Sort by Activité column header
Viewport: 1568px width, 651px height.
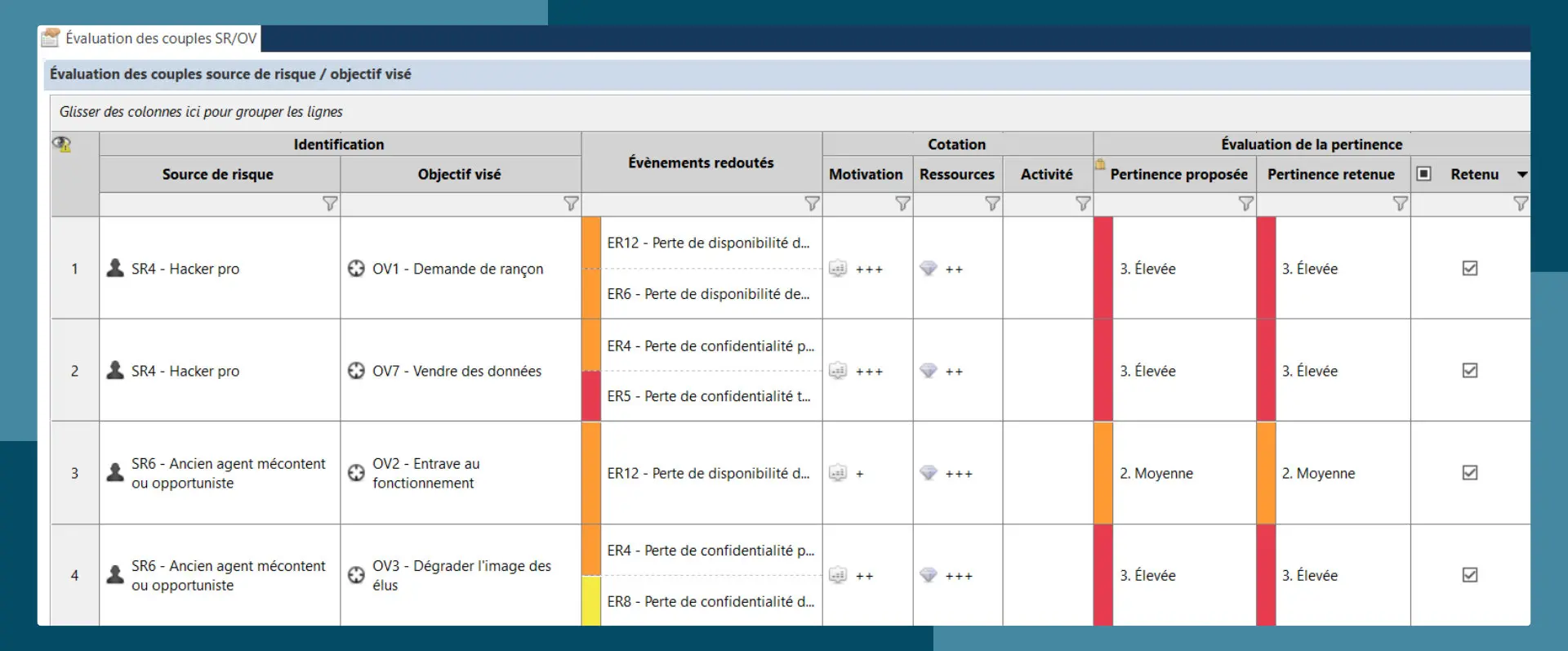click(1047, 174)
